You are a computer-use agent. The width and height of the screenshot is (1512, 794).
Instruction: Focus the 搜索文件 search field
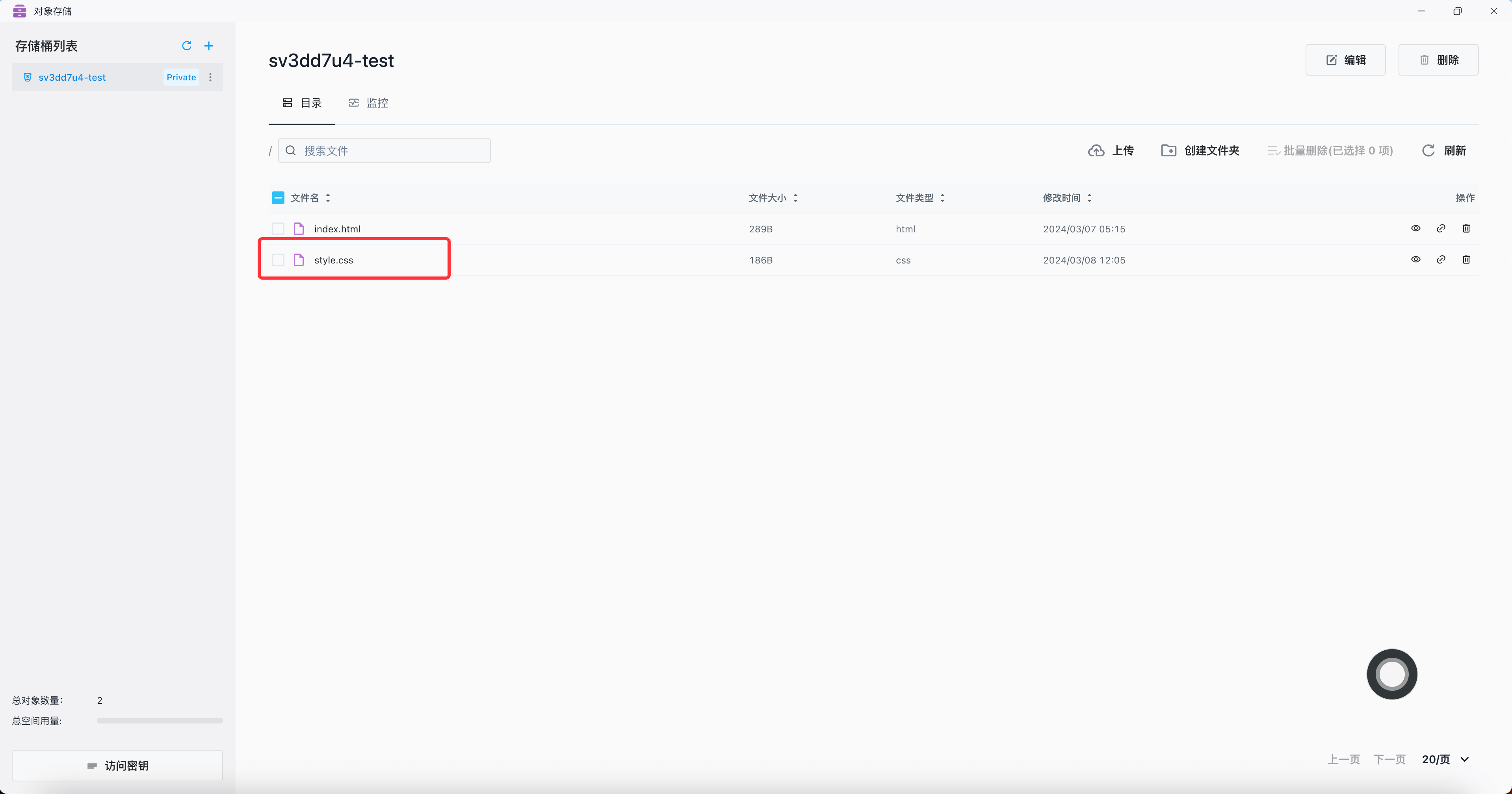385,151
